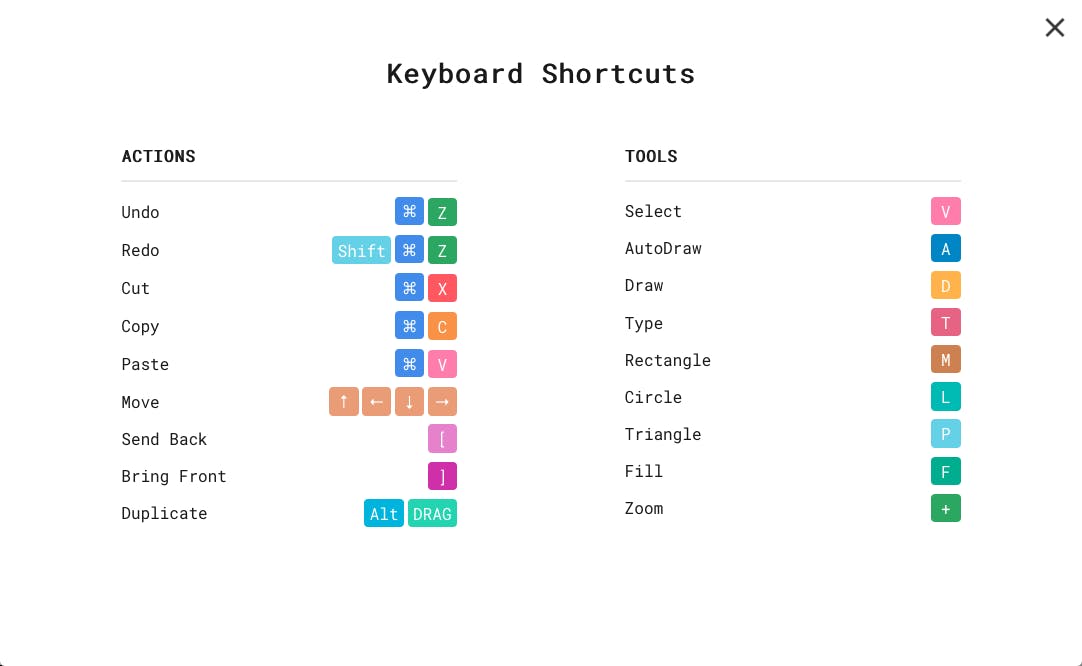Click the up arrow key for Move
The width and height of the screenshot is (1082, 666).
pos(343,402)
